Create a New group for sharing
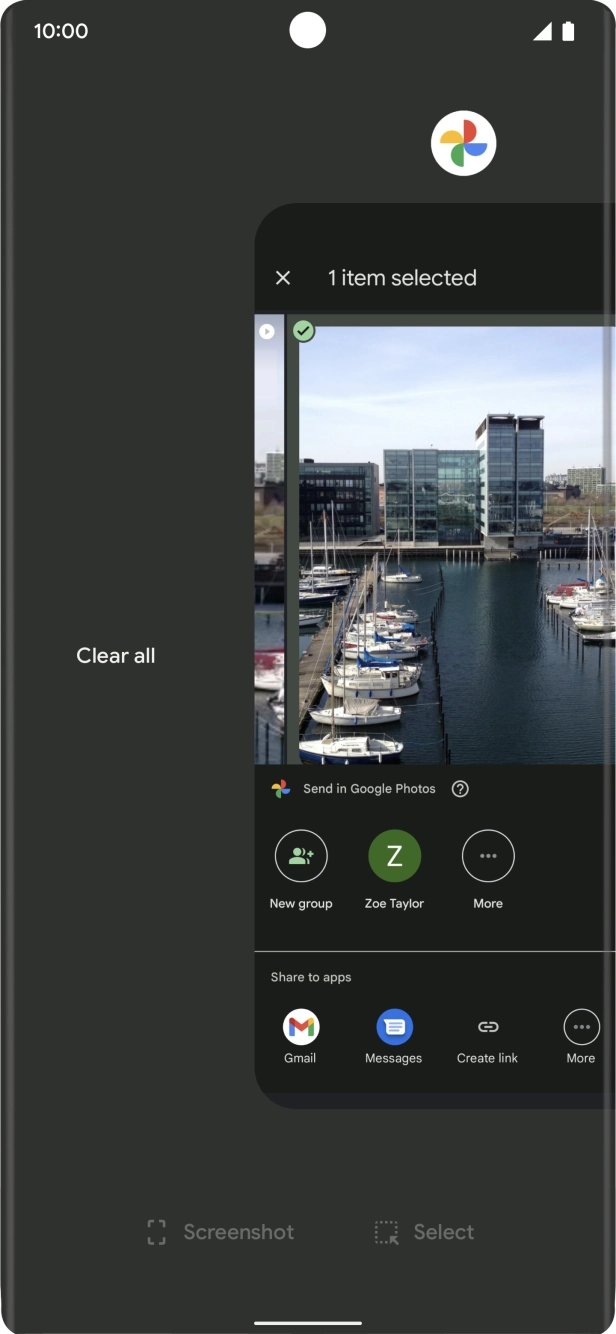The image size is (616, 1334). click(301, 856)
